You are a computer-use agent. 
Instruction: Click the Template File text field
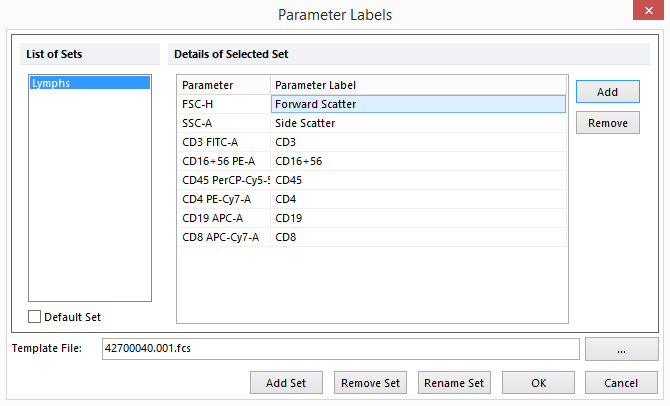338,349
